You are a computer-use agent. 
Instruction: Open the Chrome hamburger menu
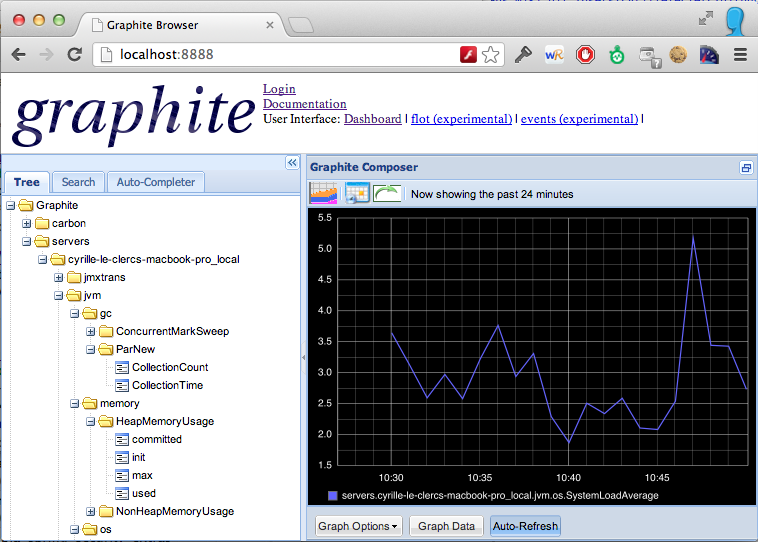point(740,55)
